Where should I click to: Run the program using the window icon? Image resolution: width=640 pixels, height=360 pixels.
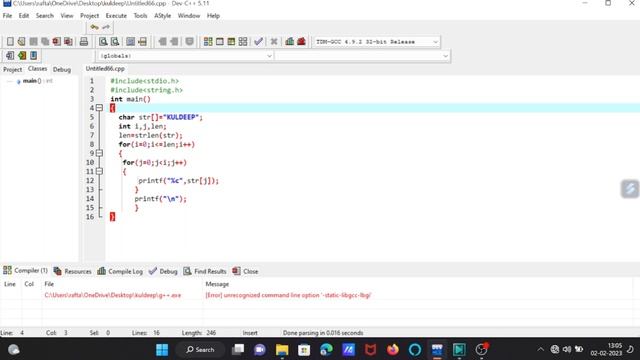[x=220, y=42]
